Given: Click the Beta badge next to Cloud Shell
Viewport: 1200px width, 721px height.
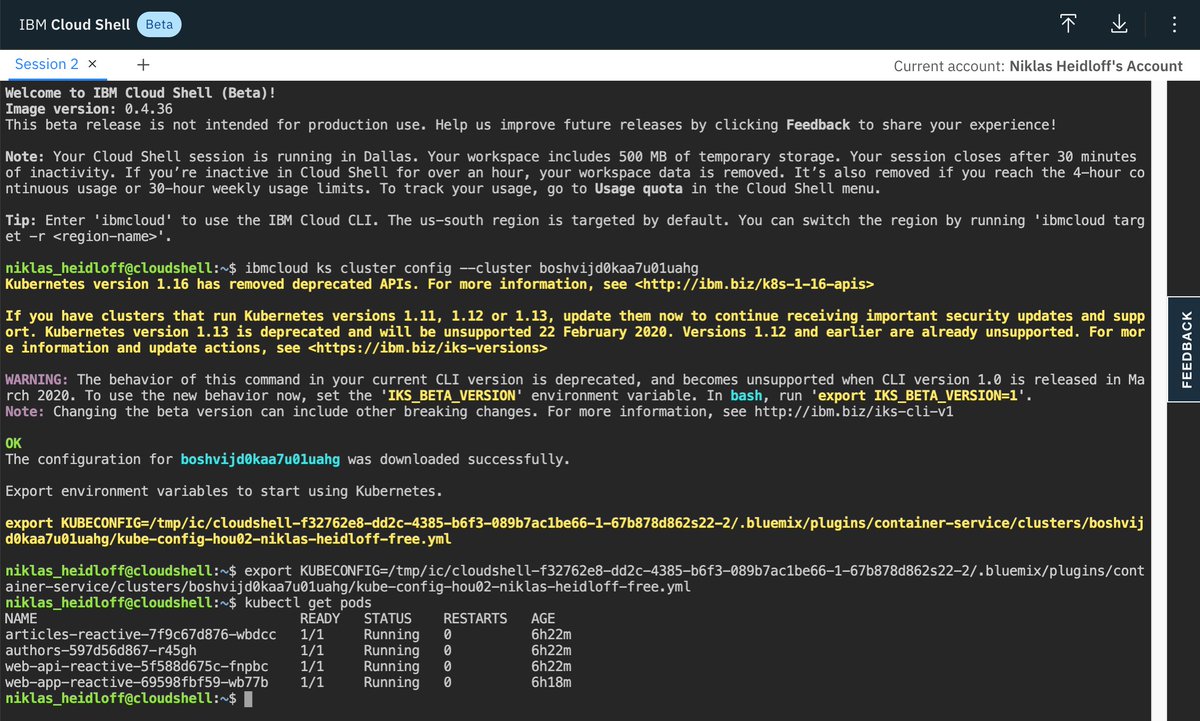Looking at the screenshot, I should [158, 24].
